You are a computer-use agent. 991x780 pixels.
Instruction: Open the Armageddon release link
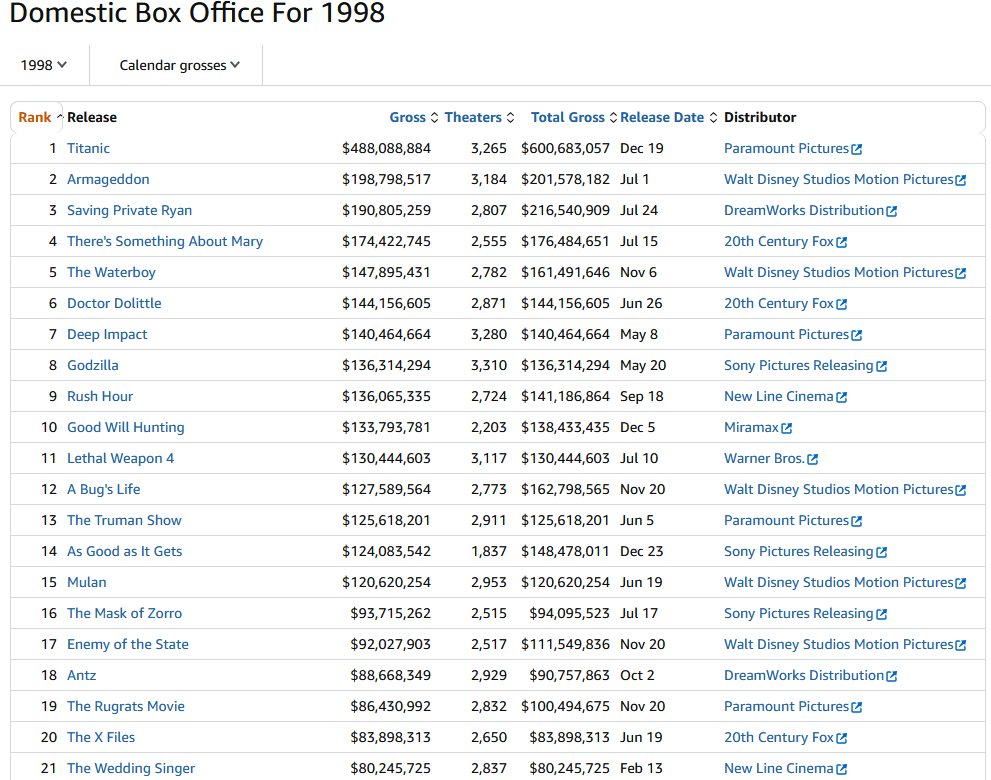[108, 179]
